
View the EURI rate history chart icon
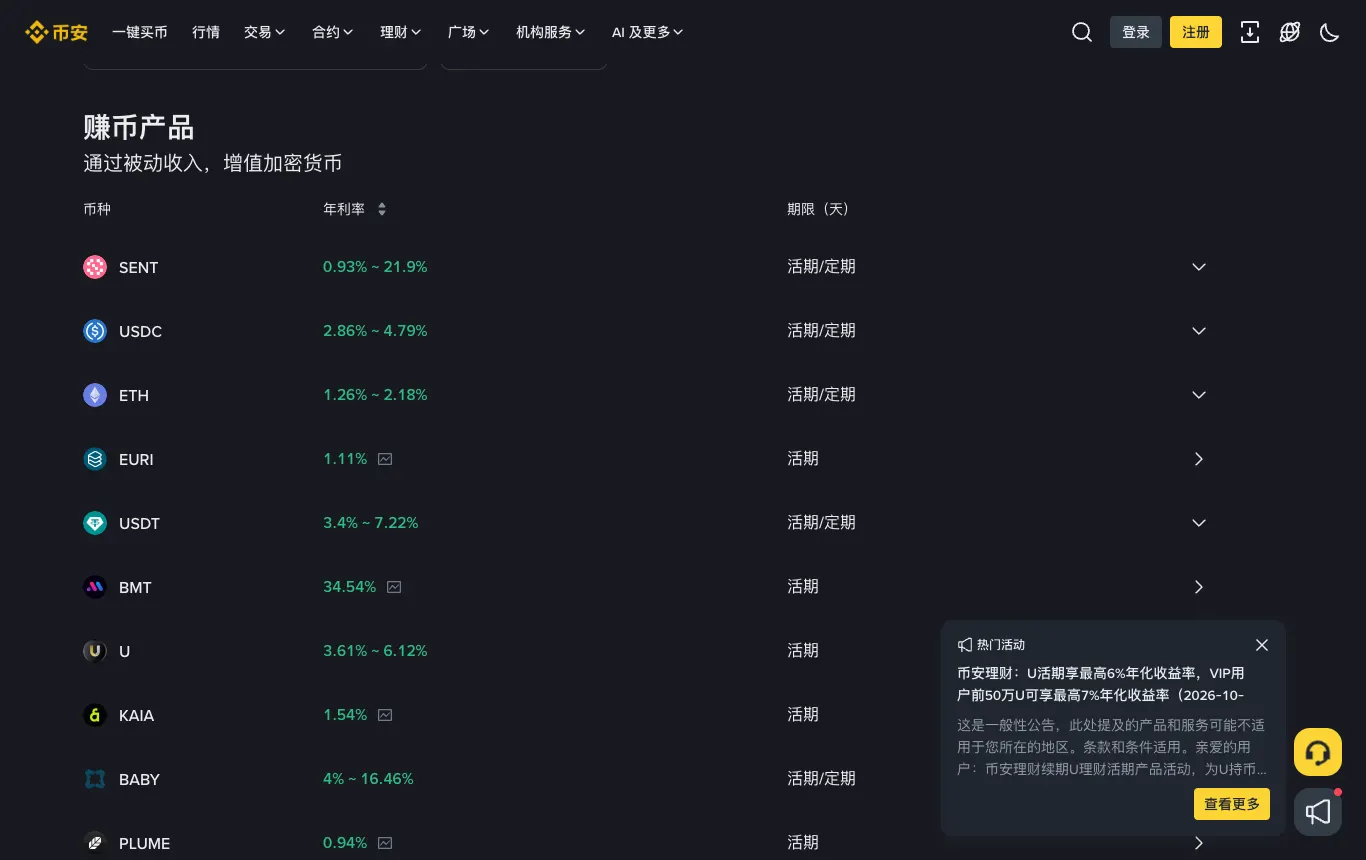click(385, 459)
